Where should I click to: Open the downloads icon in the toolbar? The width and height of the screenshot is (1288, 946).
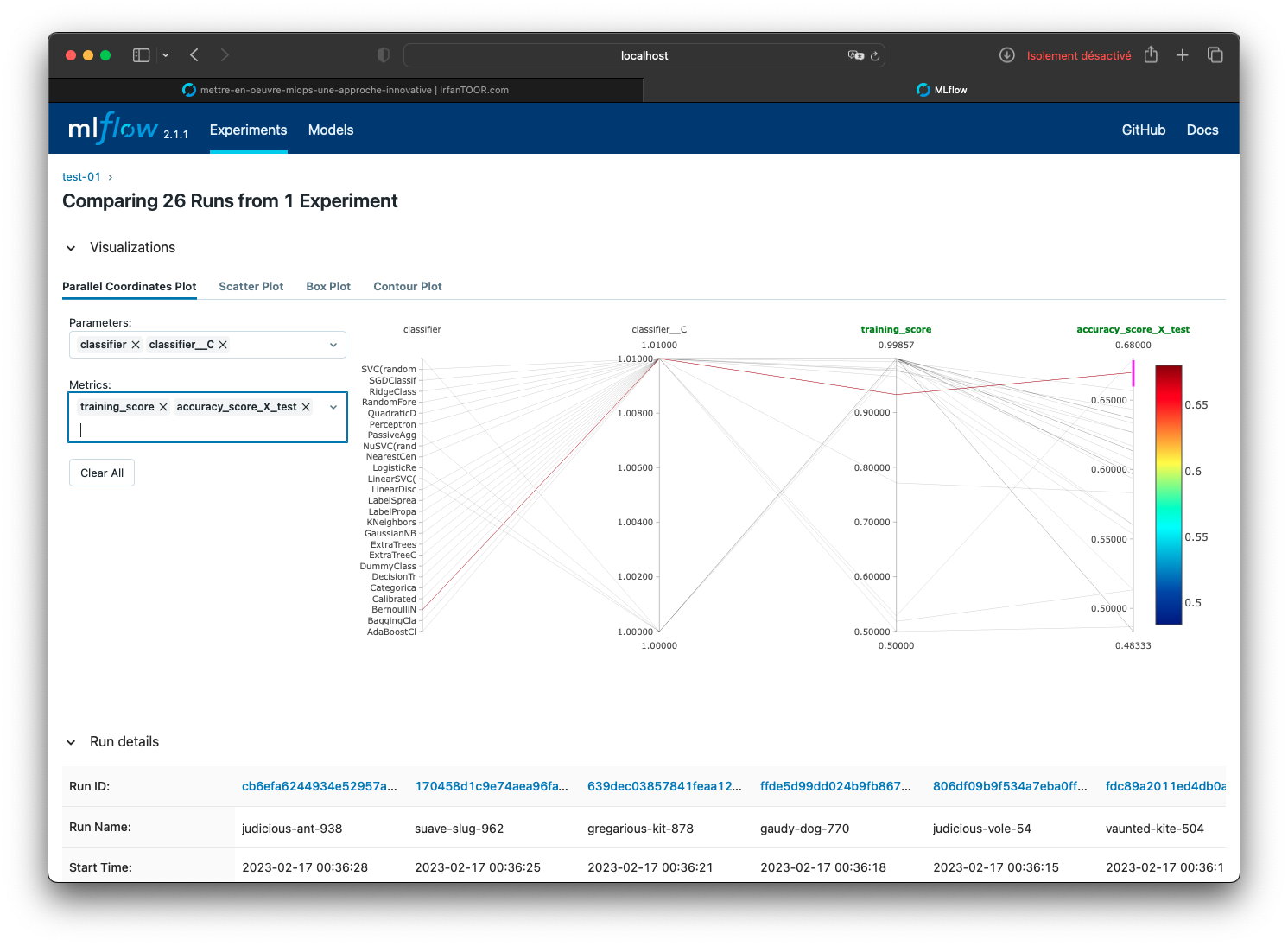tap(1006, 55)
